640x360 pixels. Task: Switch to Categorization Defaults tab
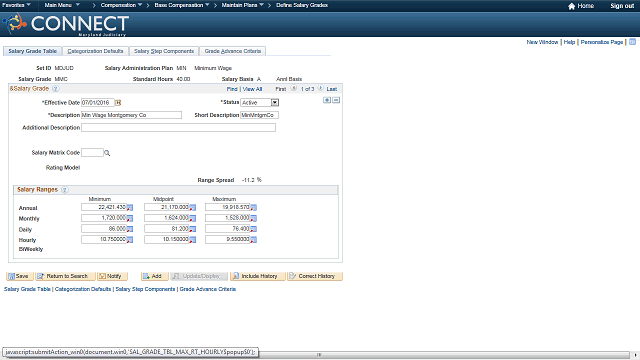(x=95, y=51)
